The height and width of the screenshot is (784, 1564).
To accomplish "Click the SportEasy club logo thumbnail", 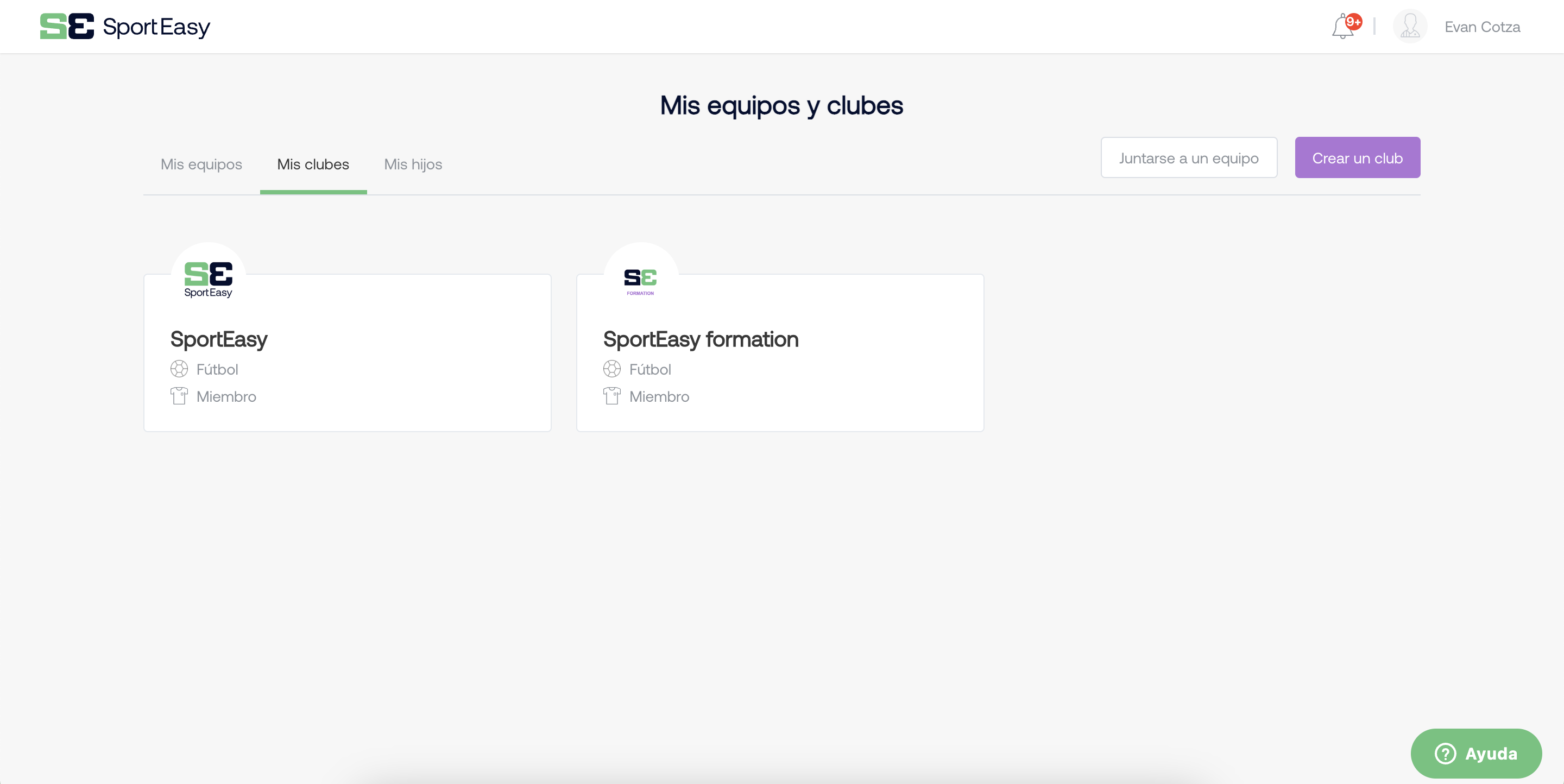I will click(x=208, y=279).
